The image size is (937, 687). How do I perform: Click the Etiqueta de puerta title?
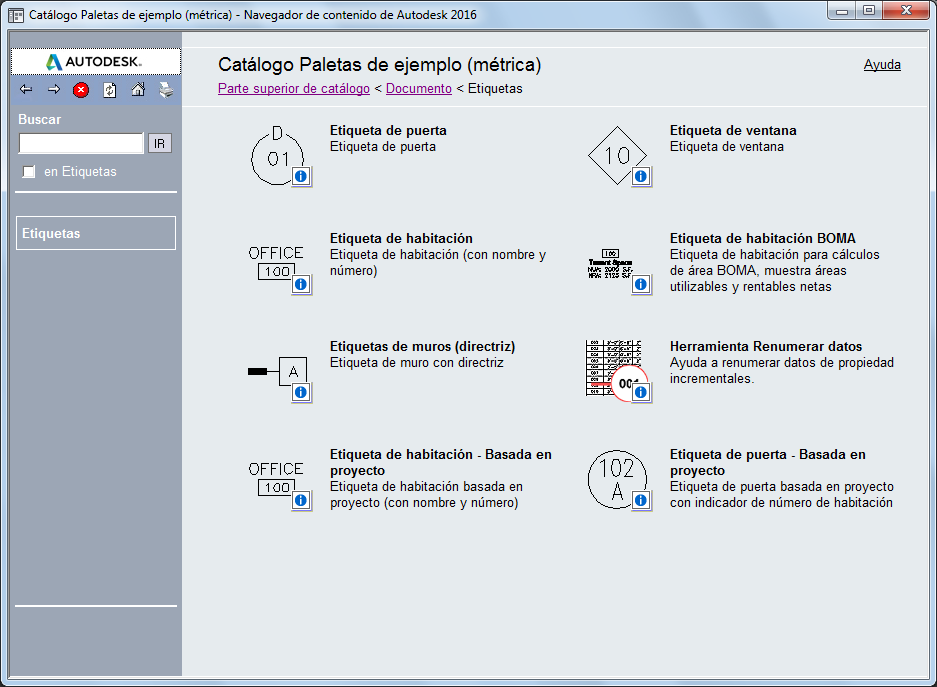[x=388, y=130]
